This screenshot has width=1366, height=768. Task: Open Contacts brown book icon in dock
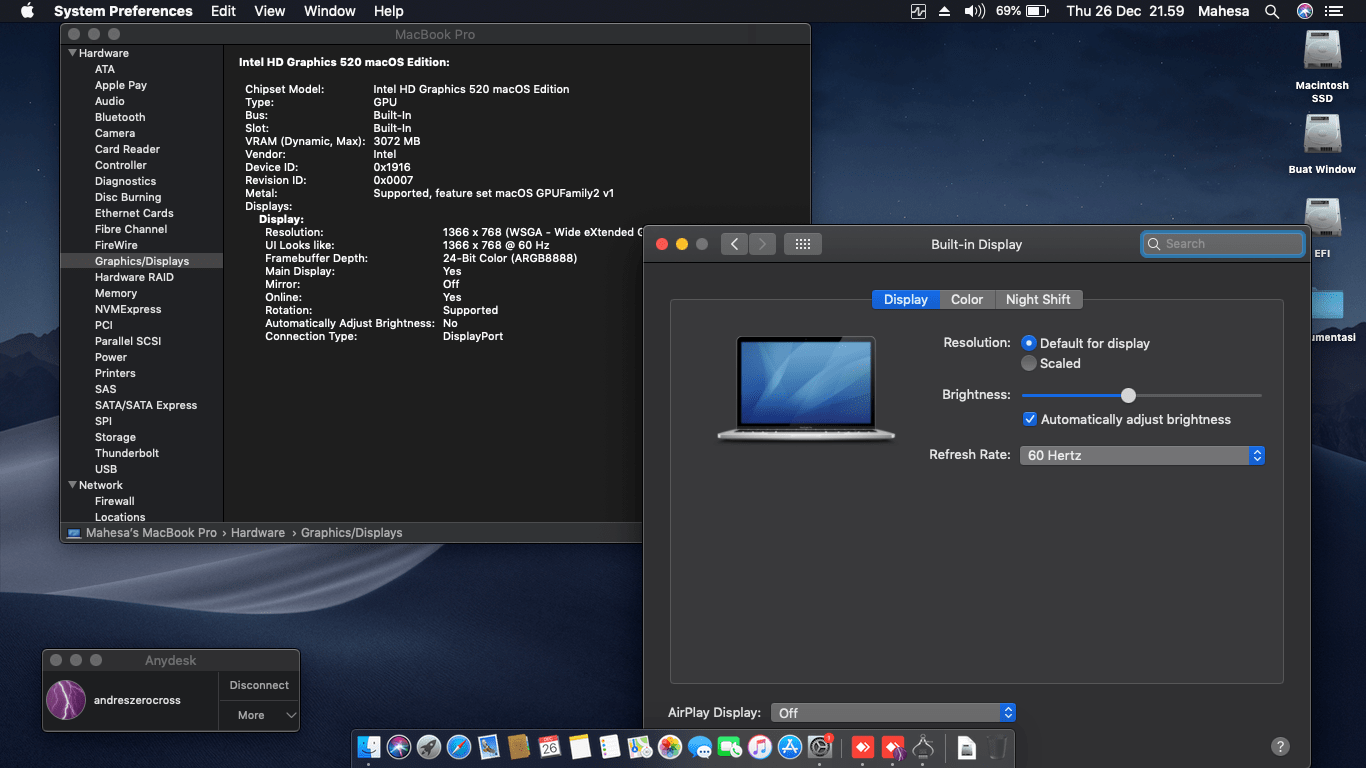pos(519,746)
